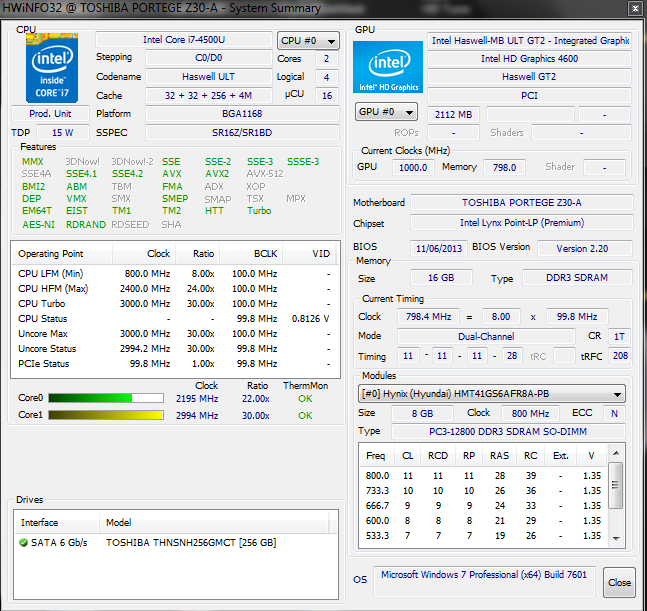Select the 800.0 frequency row in SPD table

(x=484, y=476)
